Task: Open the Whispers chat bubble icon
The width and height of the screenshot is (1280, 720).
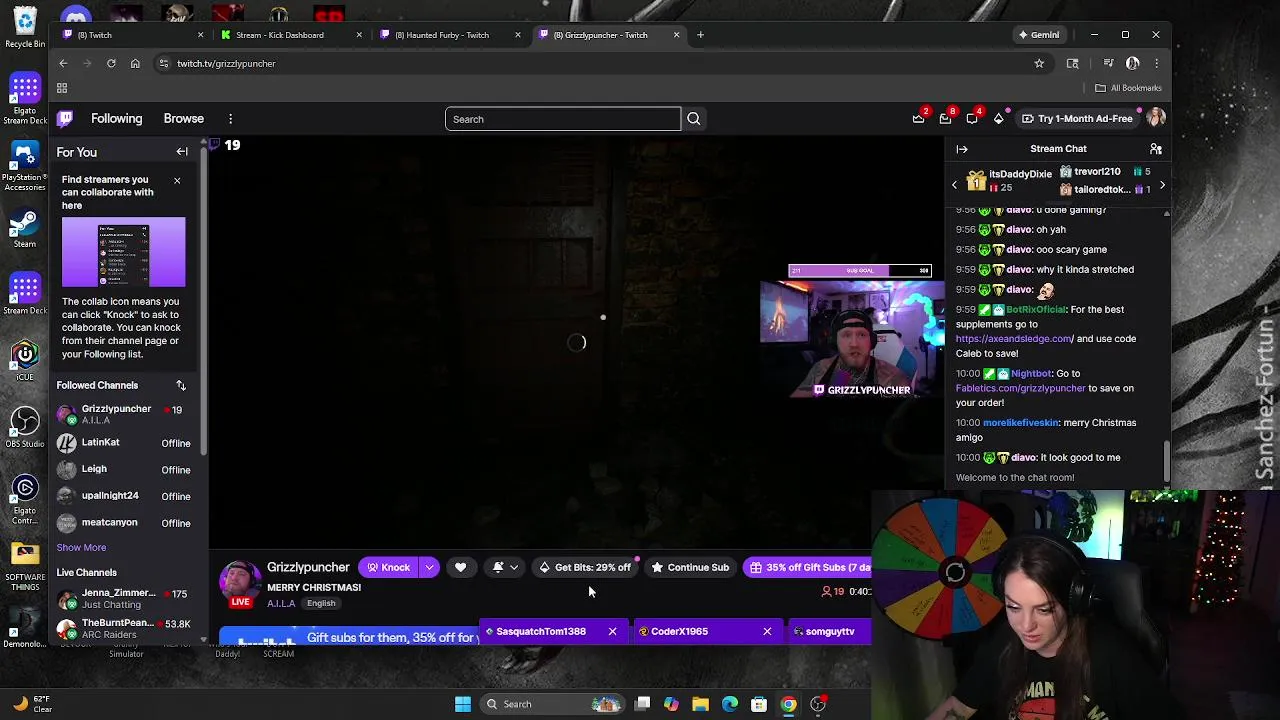Action: coord(972,118)
